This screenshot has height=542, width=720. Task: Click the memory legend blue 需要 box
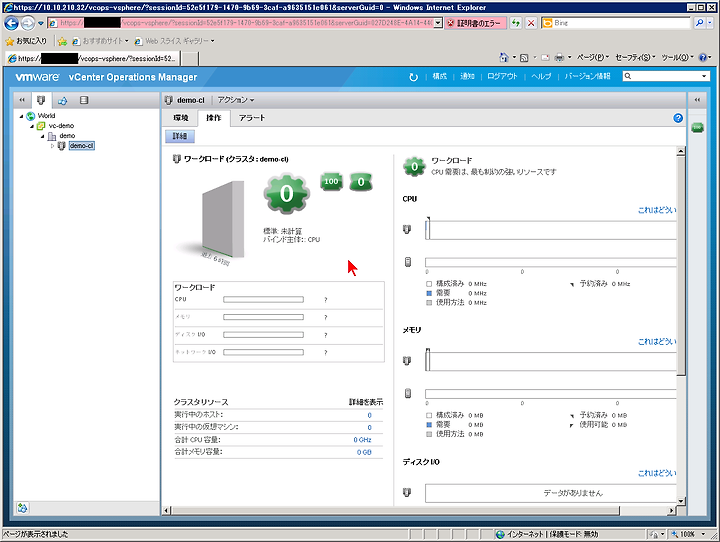click(x=429, y=425)
